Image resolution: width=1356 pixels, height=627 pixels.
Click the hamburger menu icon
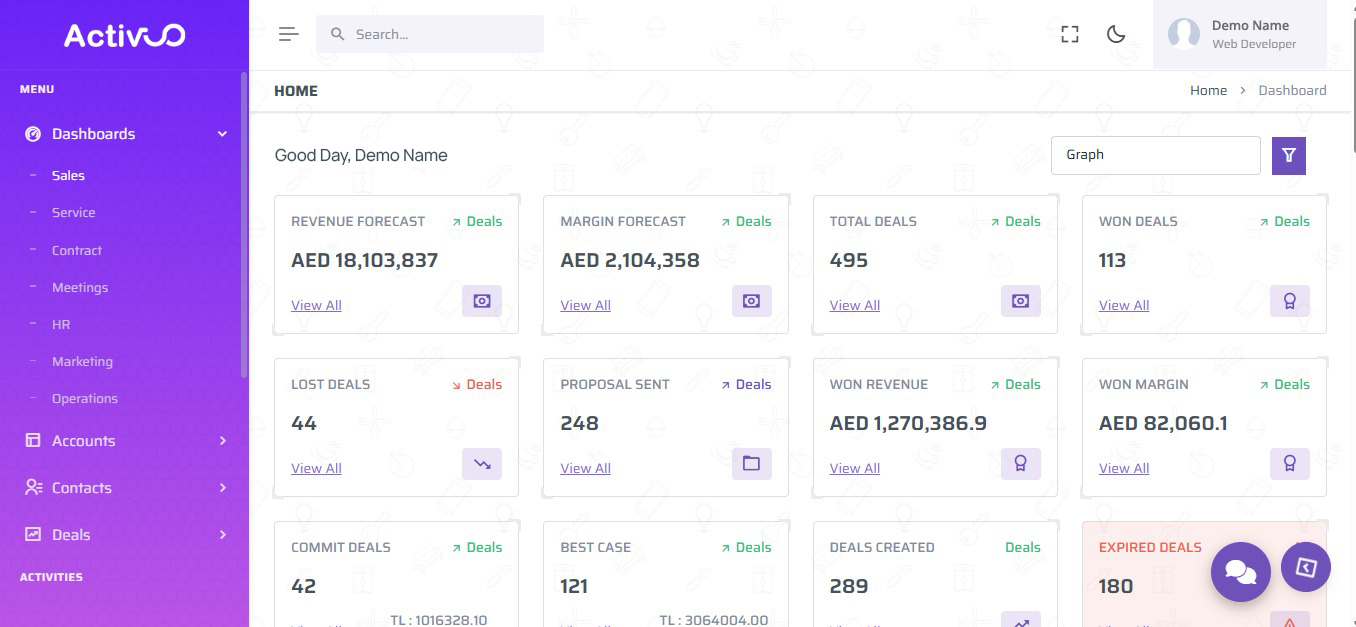(x=289, y=34)
